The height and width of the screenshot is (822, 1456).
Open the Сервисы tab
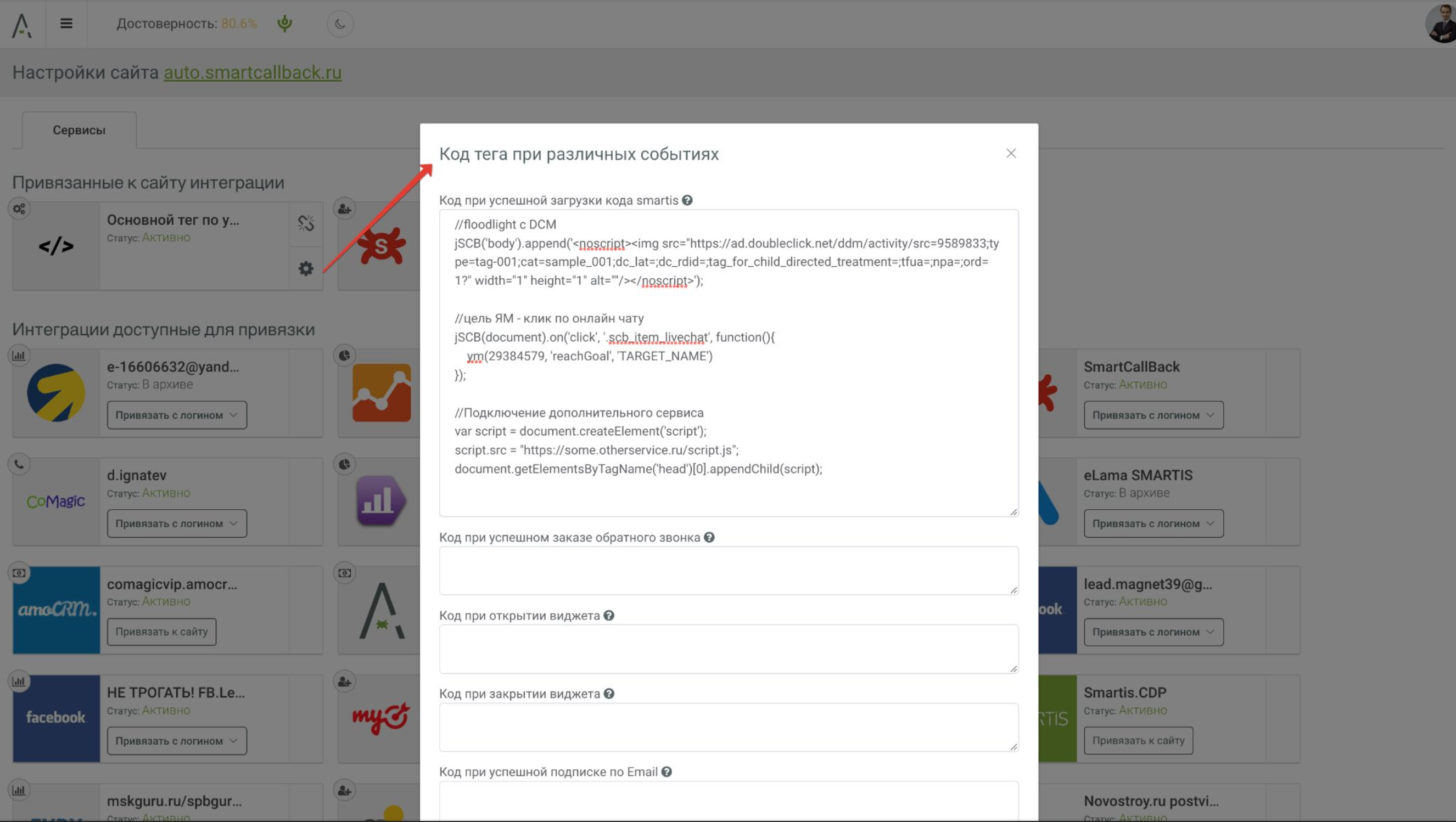pos(79,130)
